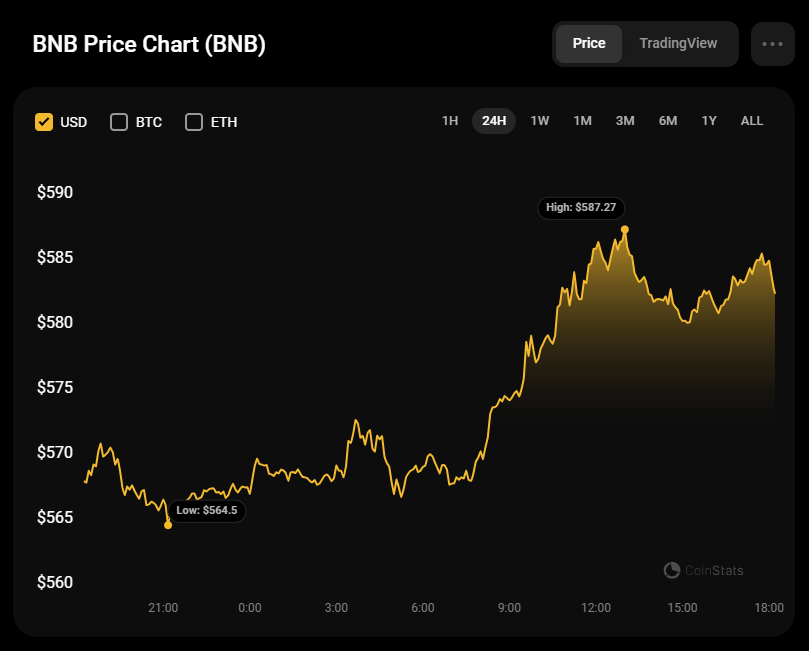The image size is (809, 651).
Task: Click the BNB Price Chart heading
Action: click(149, 45)
